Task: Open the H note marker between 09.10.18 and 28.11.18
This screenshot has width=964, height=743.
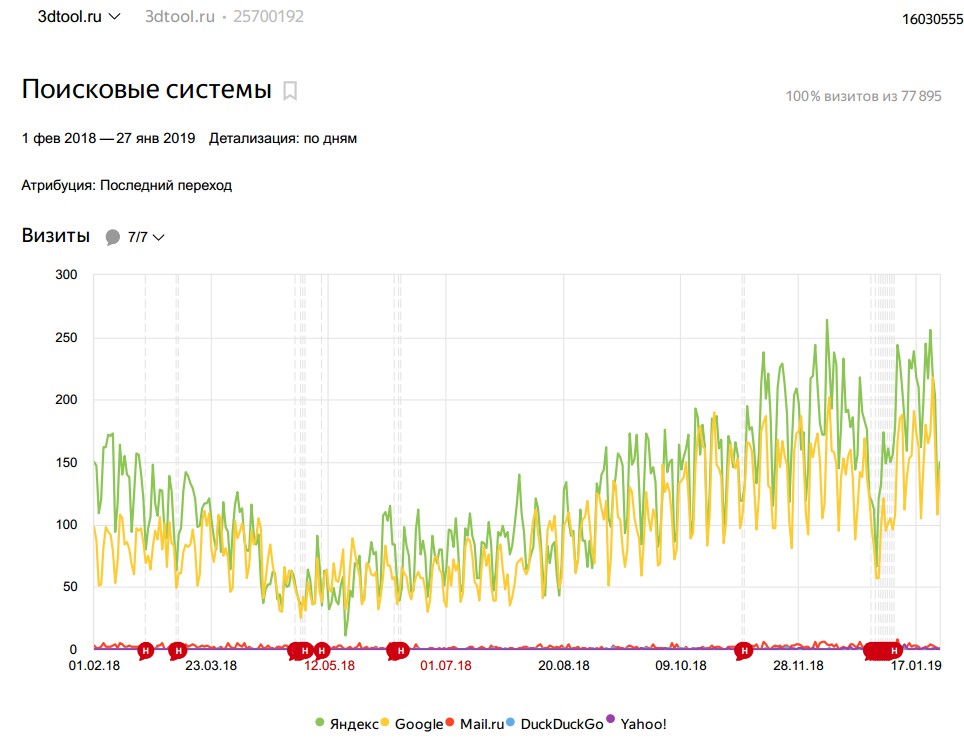Action: (744, 650)
